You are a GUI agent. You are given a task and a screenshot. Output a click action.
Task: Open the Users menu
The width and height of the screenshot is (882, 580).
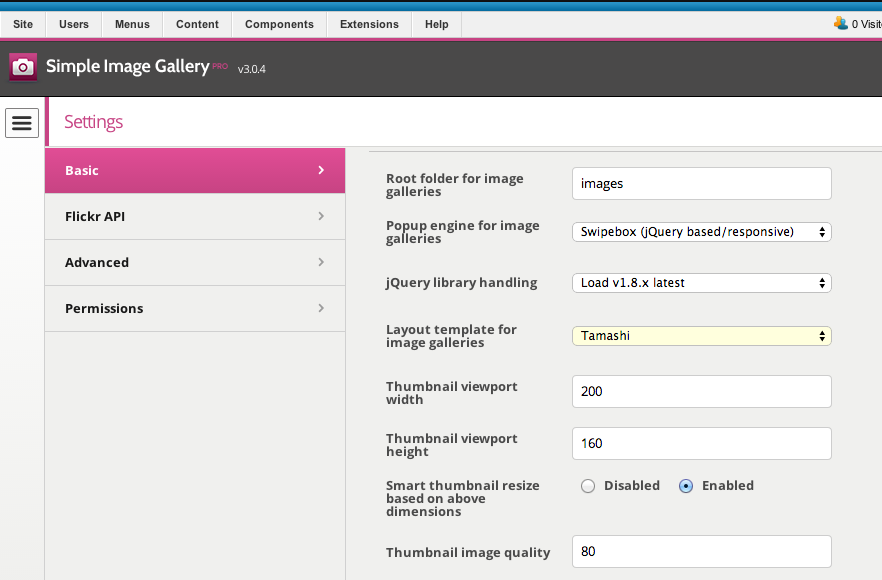(74, 24)
